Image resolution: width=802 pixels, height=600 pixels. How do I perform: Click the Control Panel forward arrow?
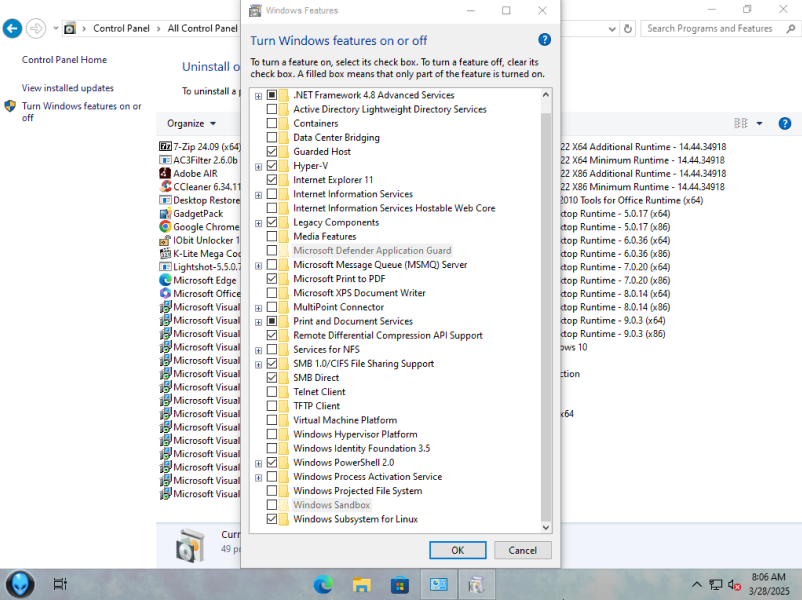click(36, 29)
